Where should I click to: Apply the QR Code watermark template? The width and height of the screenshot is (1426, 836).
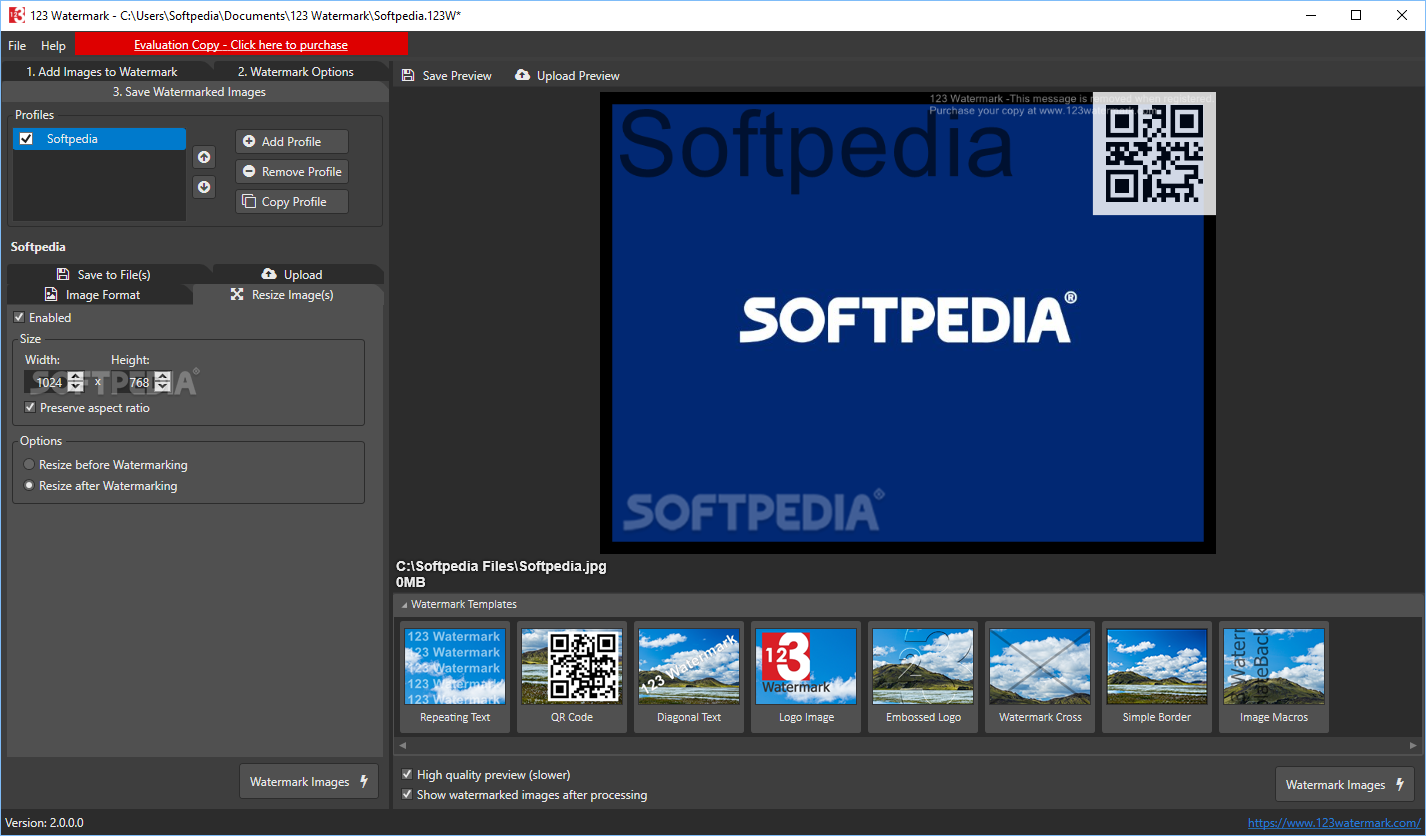pos(572,677)
